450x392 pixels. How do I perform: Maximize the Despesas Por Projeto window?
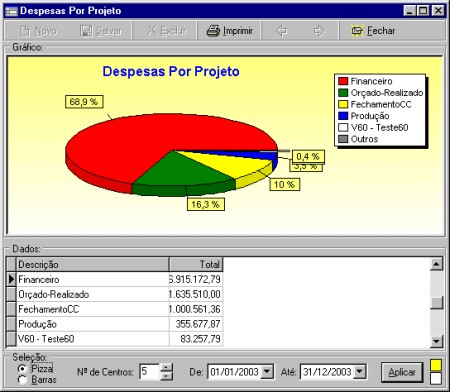[423, 11]
